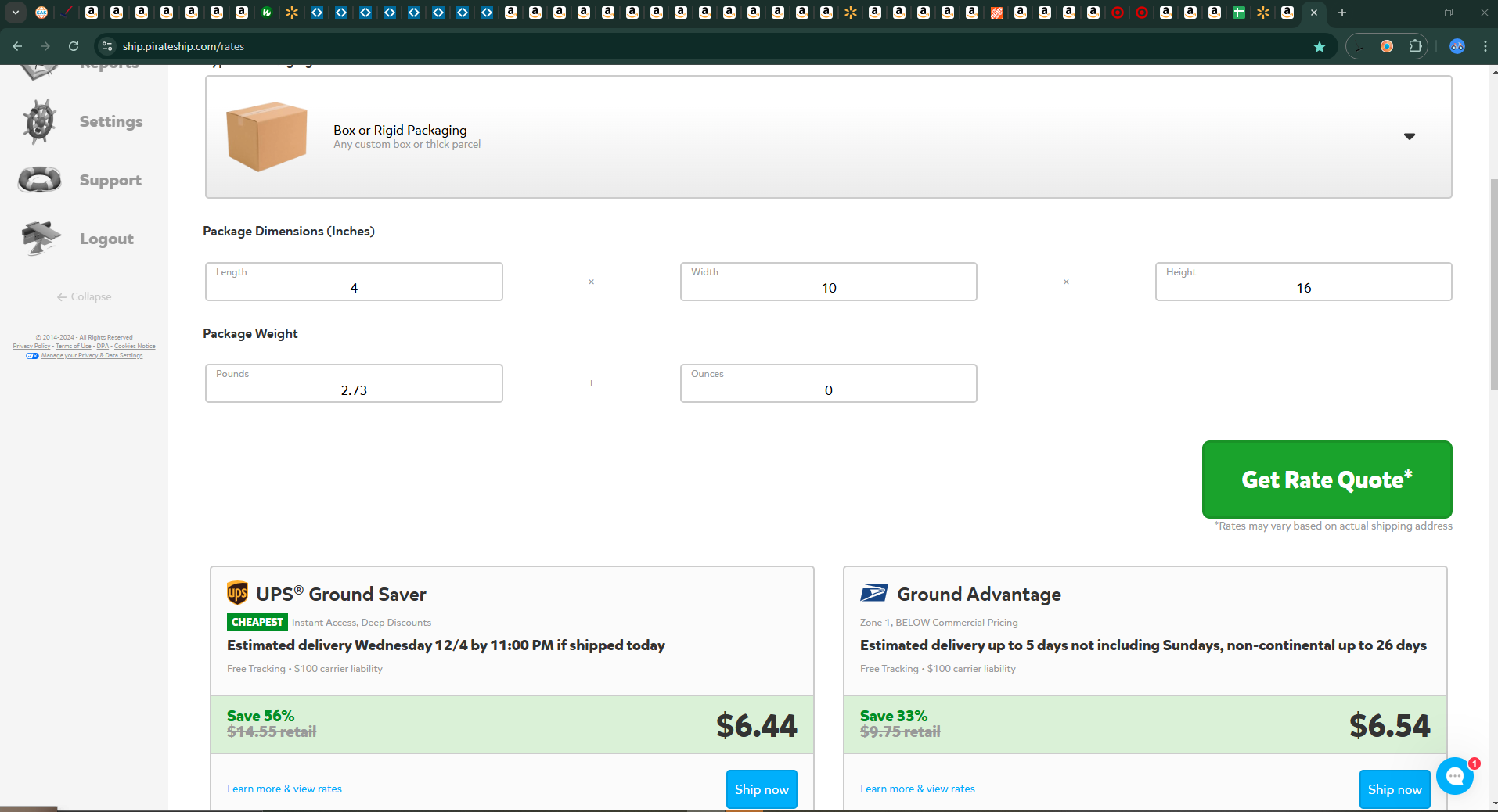Focus the Length dimension field
This screenshot has width=1498, height=812.
tap(354, 282)
